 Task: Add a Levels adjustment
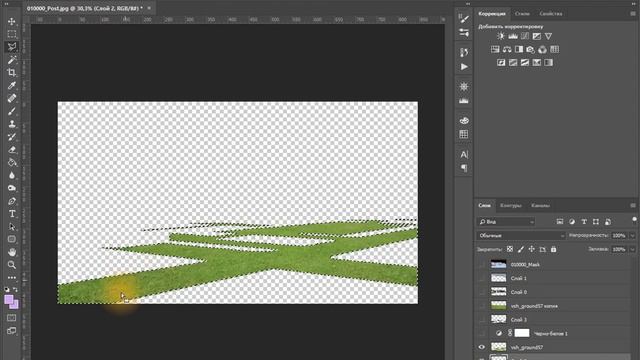tap(513, 36)
